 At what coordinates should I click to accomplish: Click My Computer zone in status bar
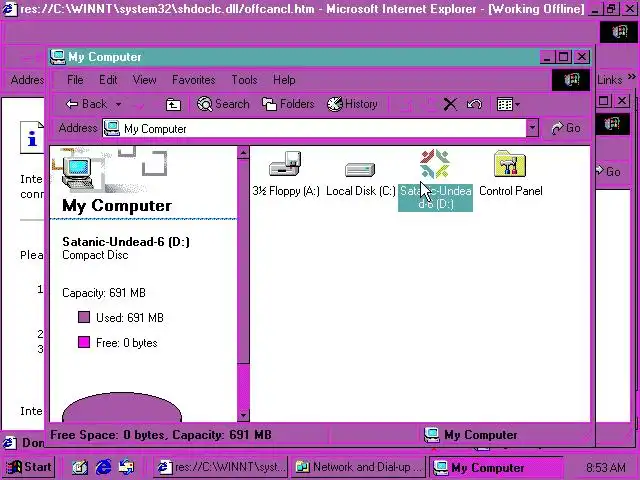pos(471,435)
